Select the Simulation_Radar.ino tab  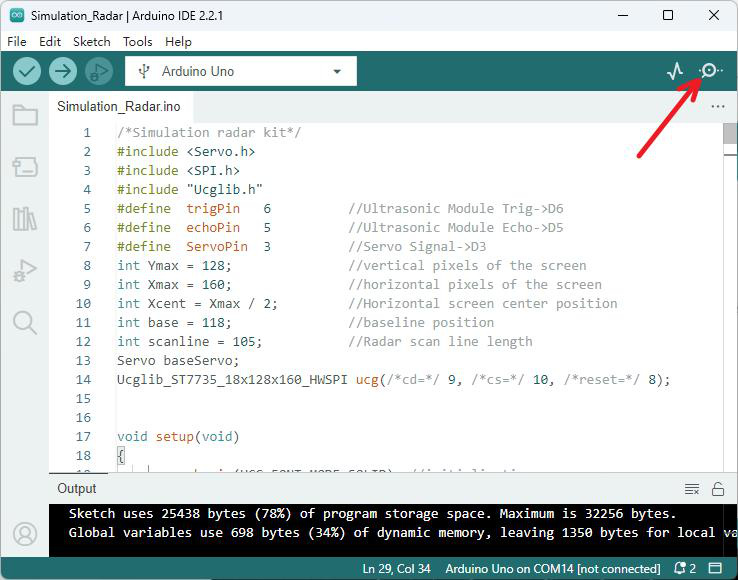(119, 106)
